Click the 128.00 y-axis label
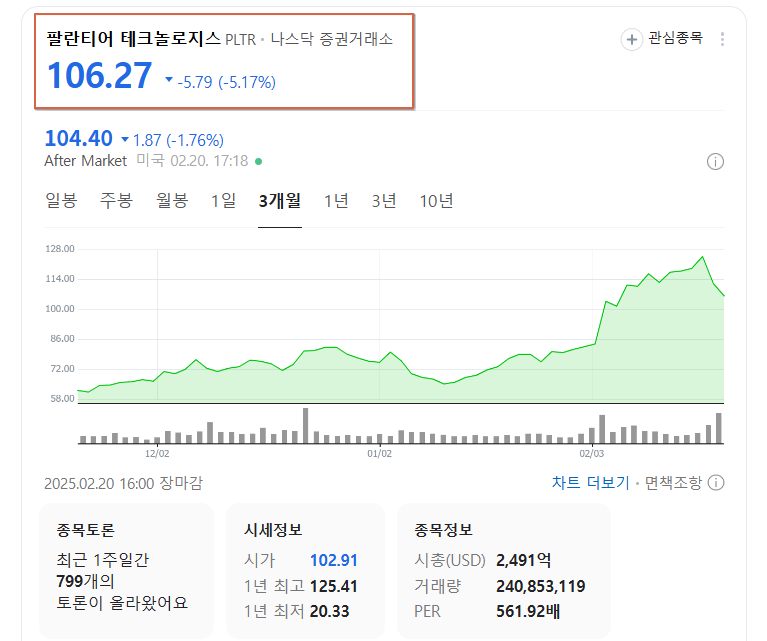 [60, 249]
